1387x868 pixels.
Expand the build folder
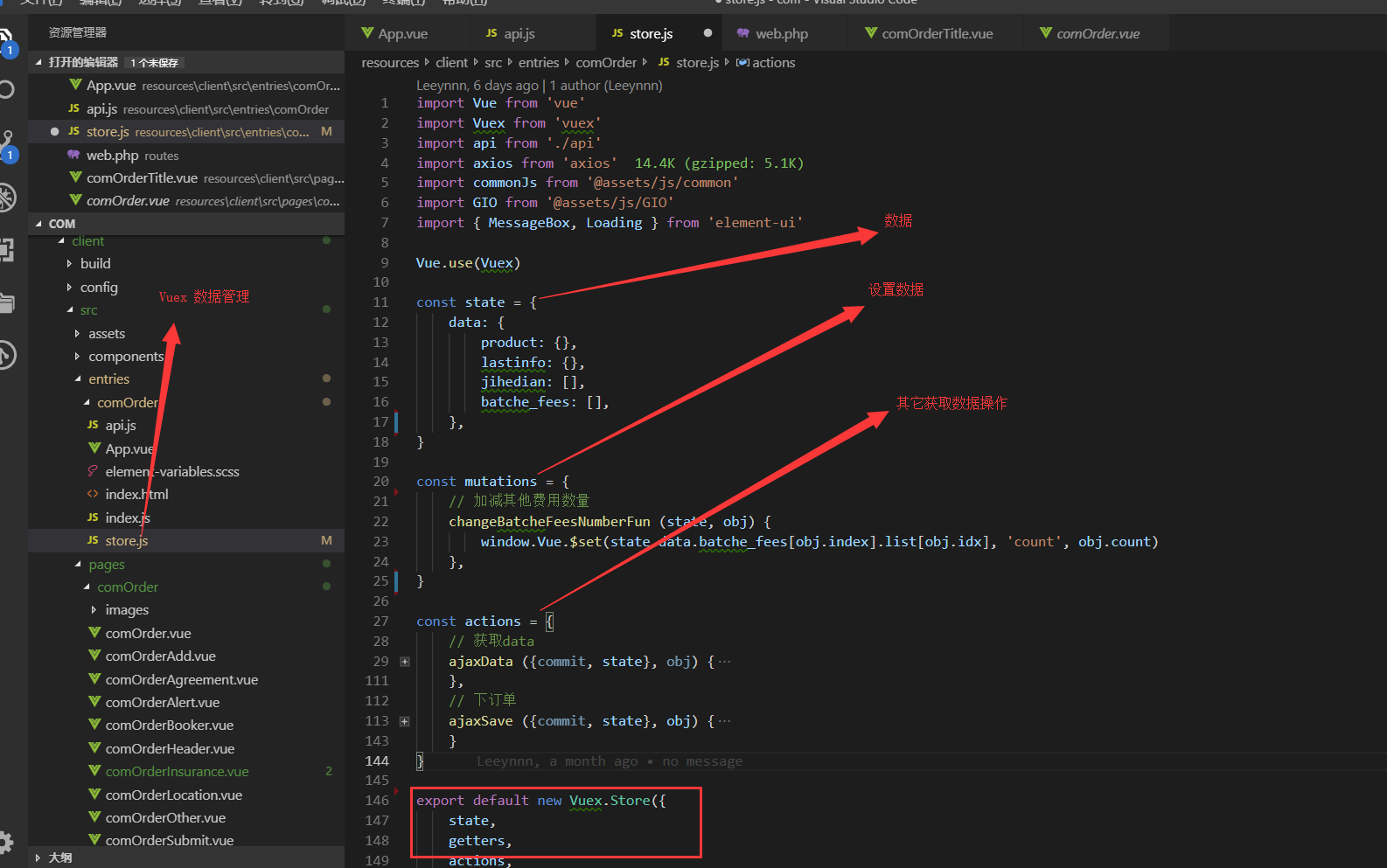94,264
